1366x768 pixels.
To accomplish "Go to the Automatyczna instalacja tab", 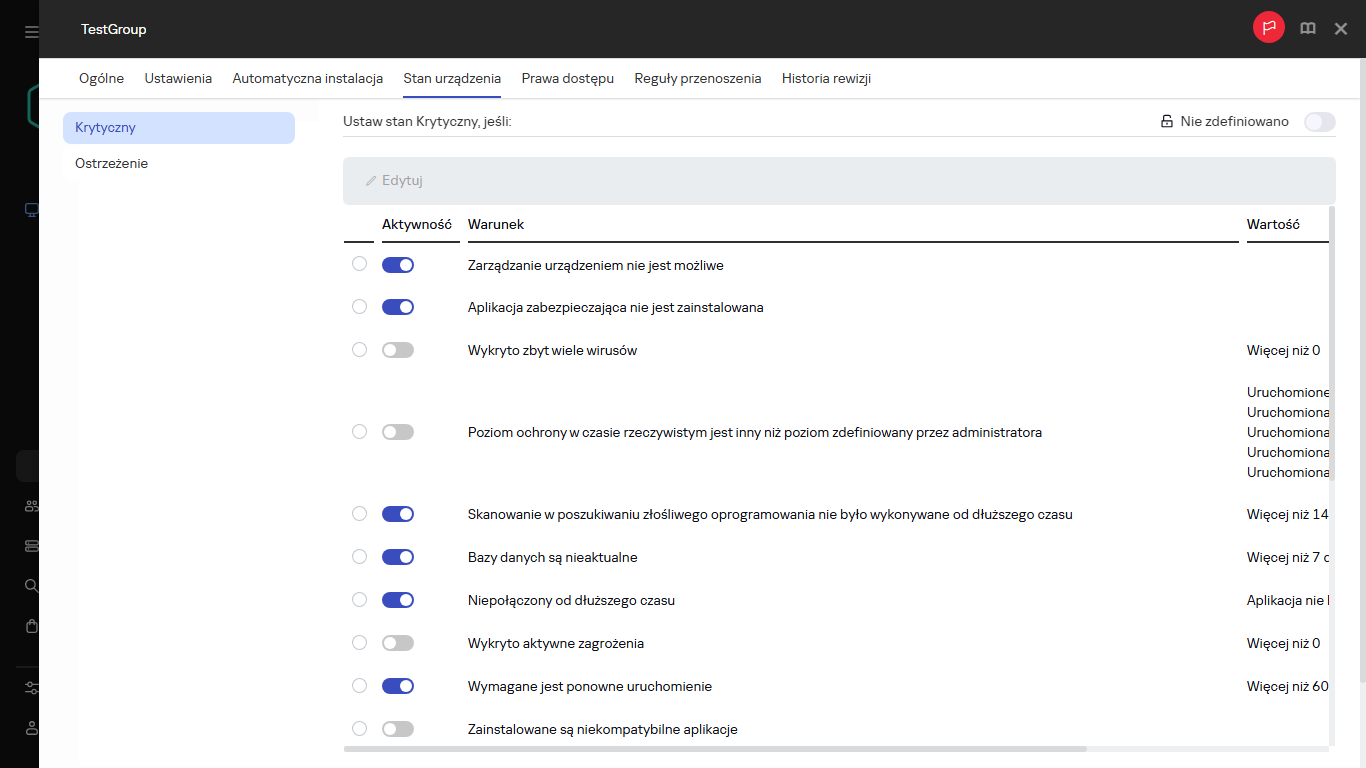I will 308,78.
